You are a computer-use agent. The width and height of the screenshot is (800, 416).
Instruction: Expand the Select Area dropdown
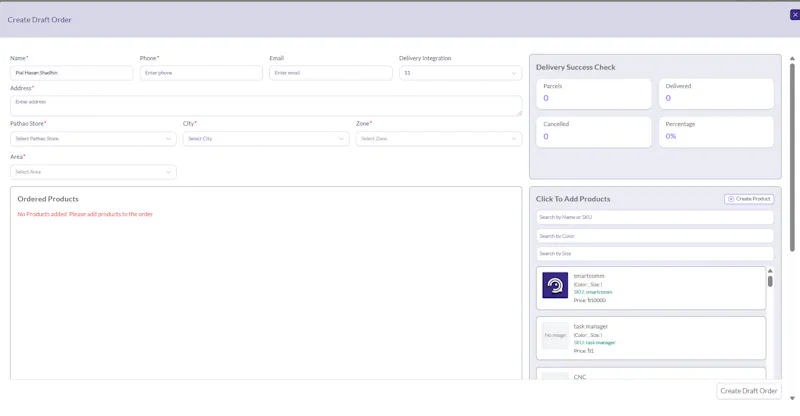pyautogui.click(x=93, y=172)
